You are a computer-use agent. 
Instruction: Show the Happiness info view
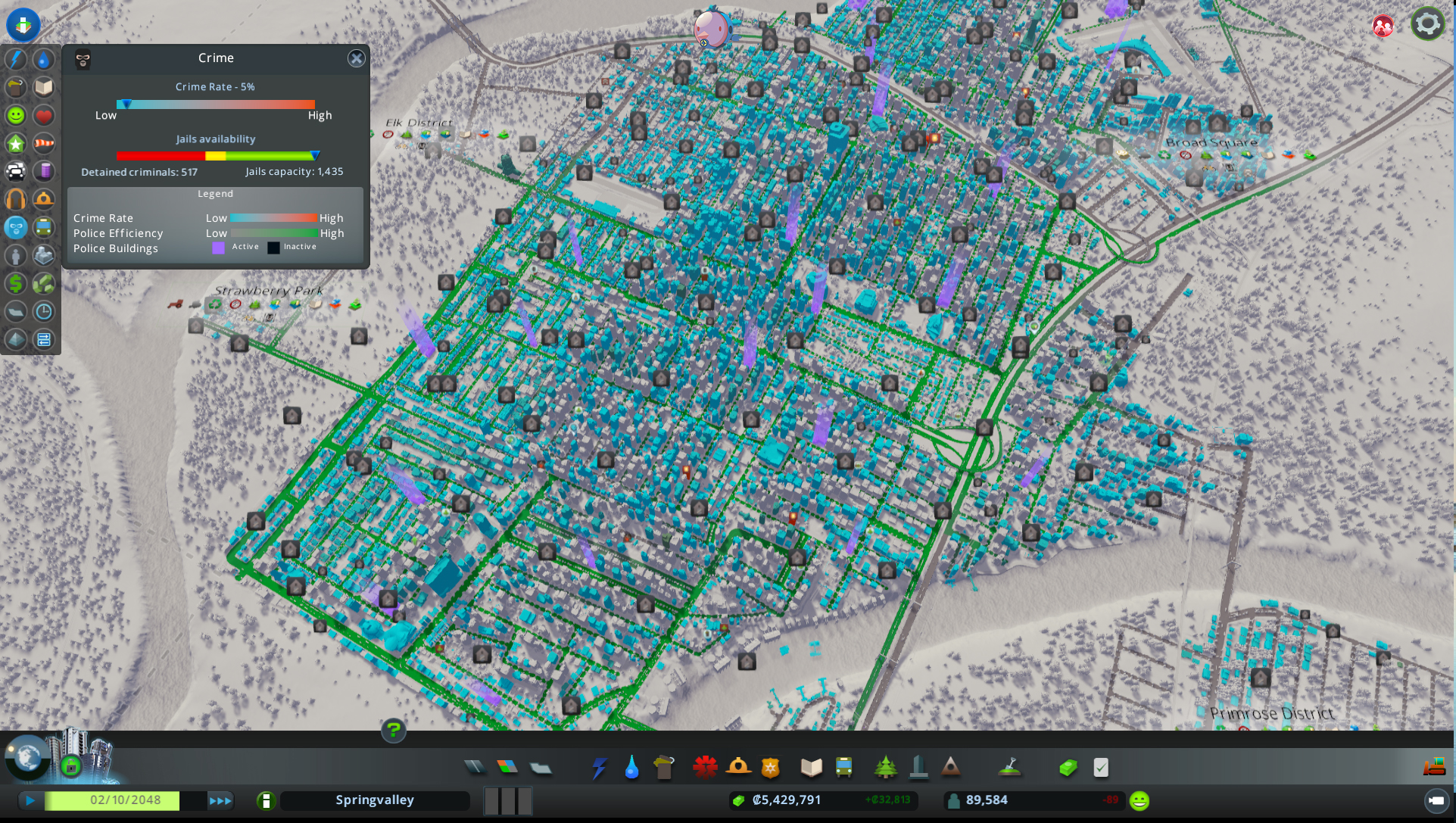click(16, 116)
